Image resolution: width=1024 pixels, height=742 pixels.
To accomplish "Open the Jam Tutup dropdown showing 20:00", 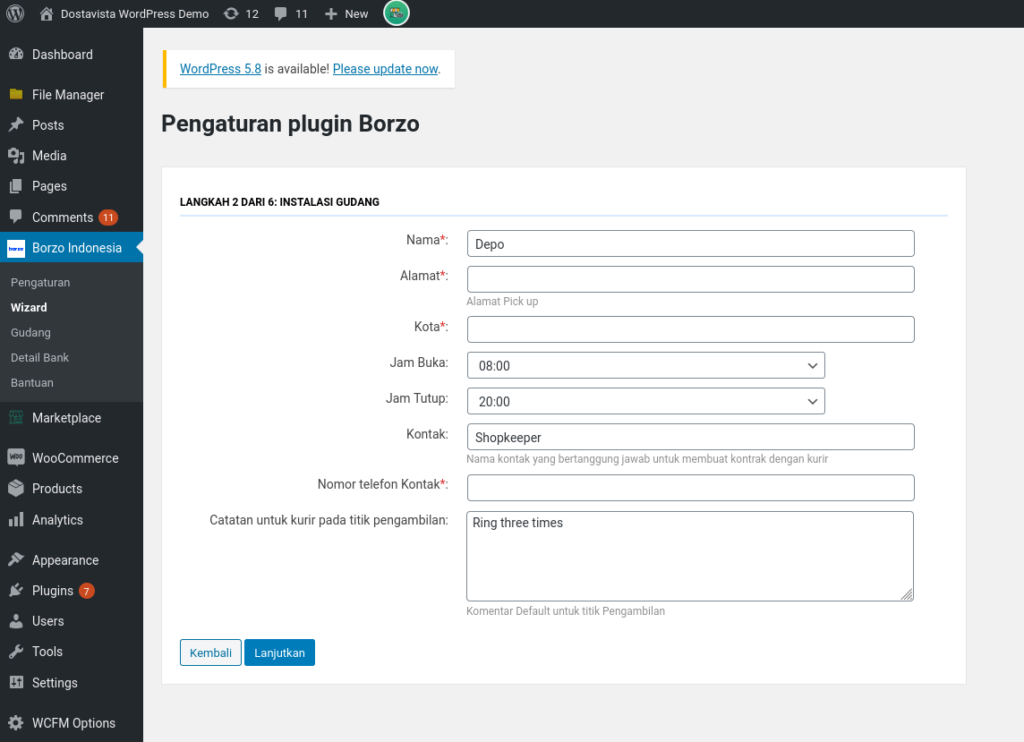I will (646, 401).
